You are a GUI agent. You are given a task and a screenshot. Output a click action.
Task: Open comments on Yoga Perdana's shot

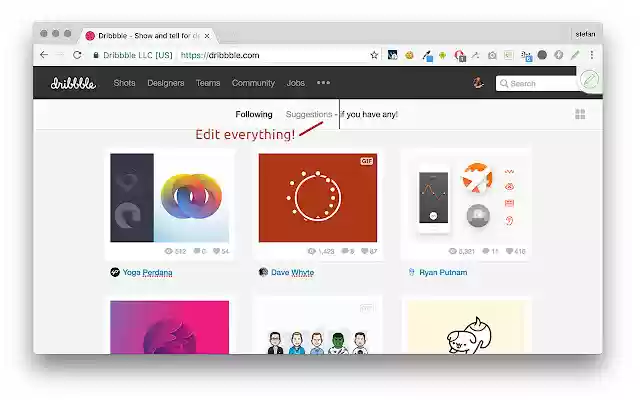tap(200, 251)
